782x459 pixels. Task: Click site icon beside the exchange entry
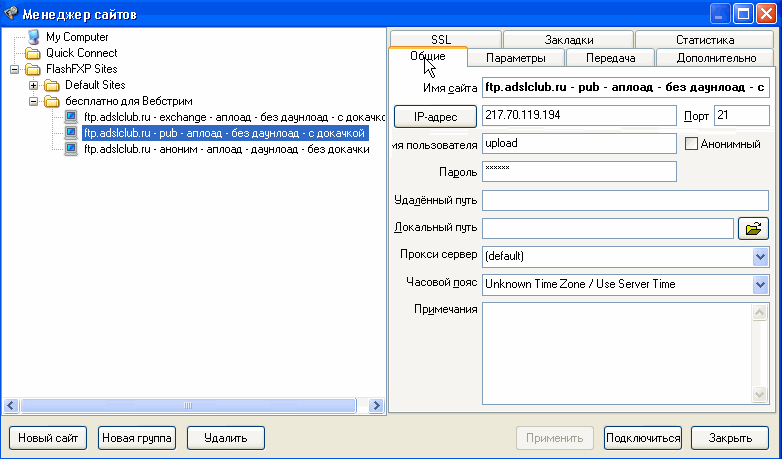pos(71,117)
